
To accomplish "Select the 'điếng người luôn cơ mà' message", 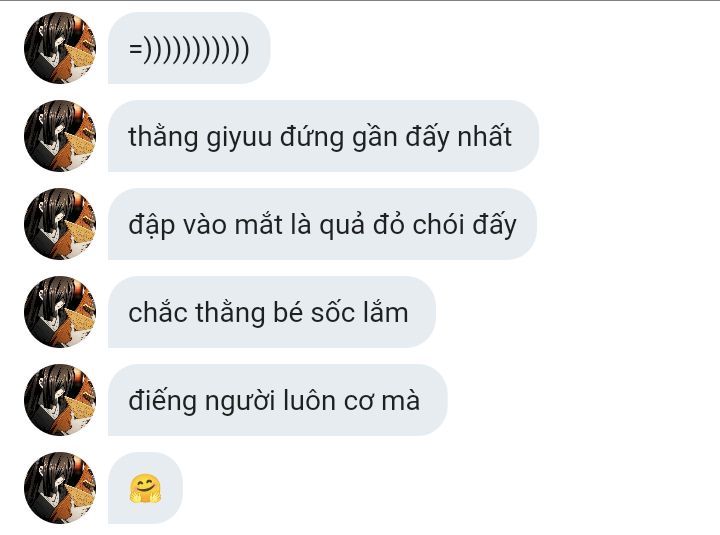I will tap(277, 400).
